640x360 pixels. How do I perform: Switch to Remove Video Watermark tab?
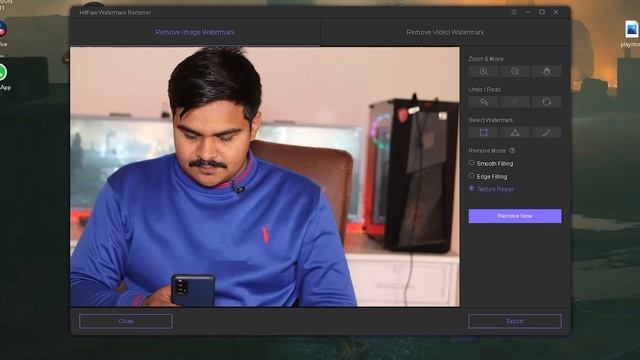point(445,32)
